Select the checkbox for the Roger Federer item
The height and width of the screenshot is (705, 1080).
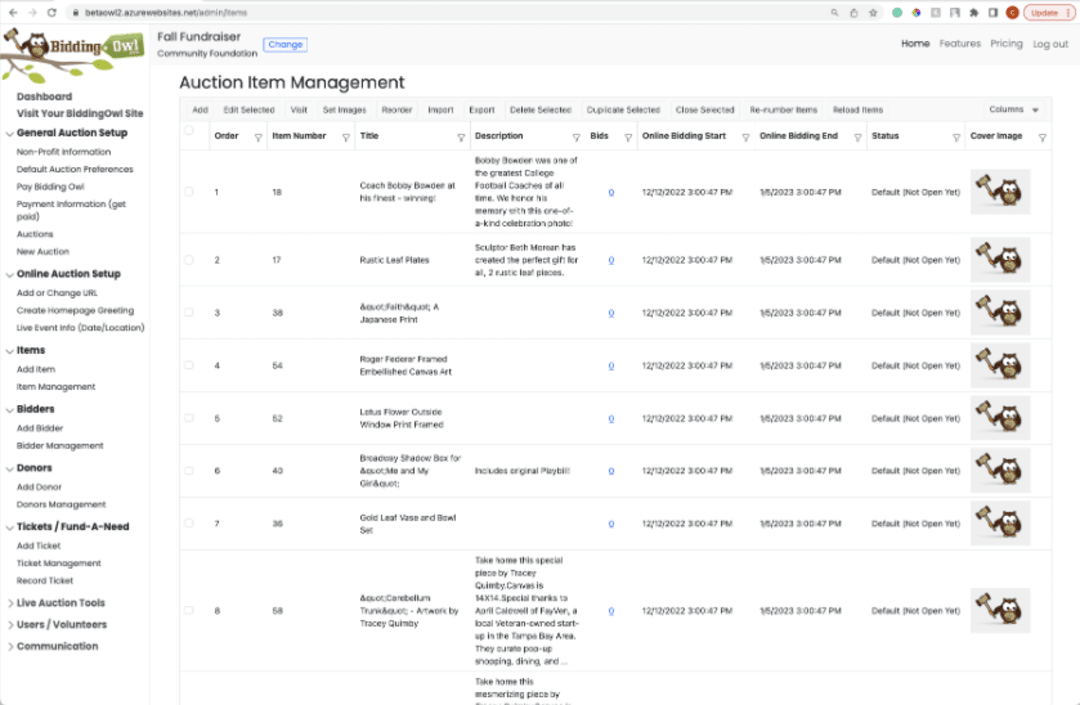click(189, 366)
